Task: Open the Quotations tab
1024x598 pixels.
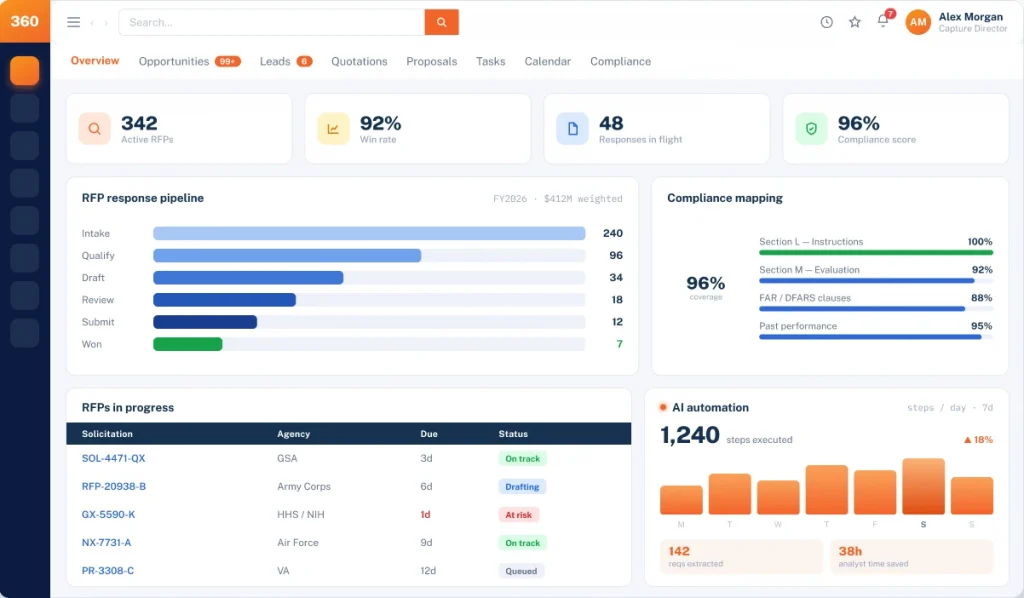Action: 359,61
